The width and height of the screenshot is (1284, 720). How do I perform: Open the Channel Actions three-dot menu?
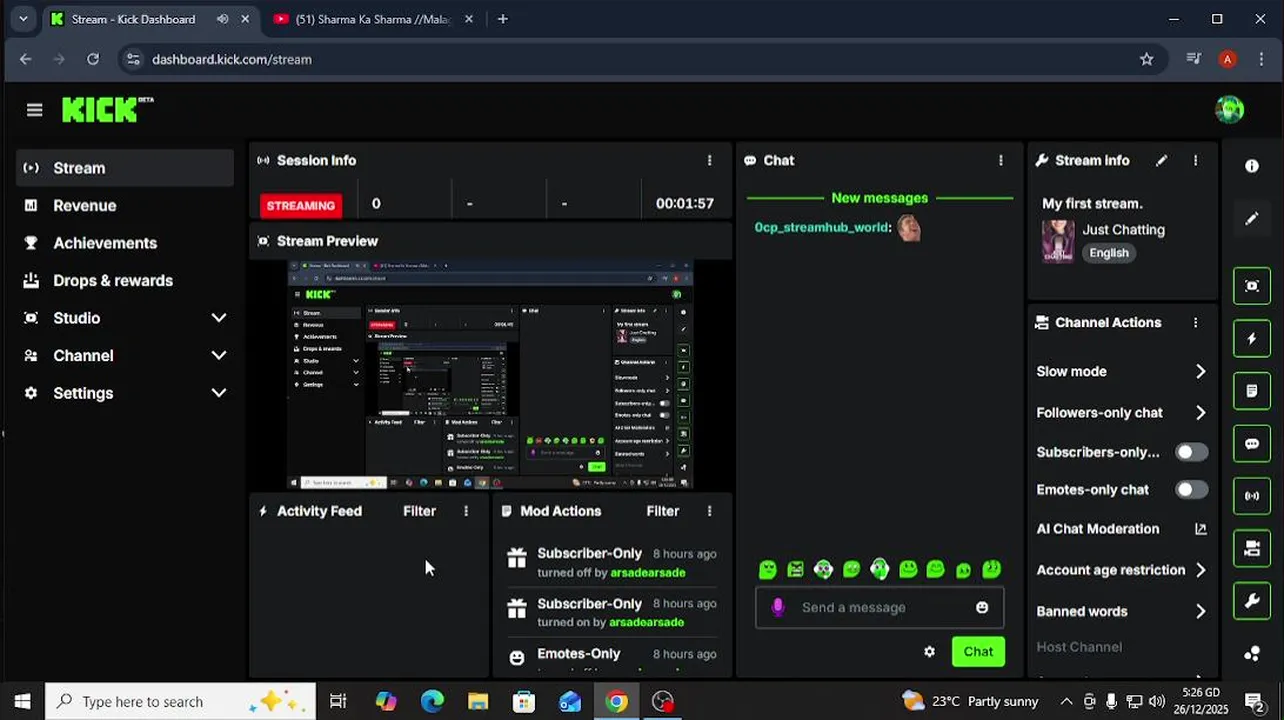1195,322
